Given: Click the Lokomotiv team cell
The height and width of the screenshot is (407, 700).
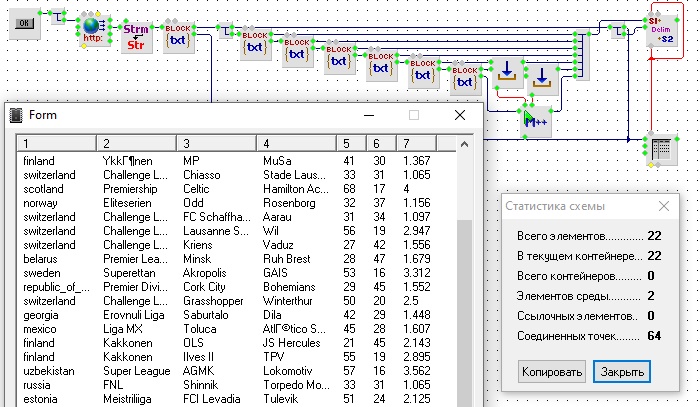Looking at the screenshot, I should point(288,371).
